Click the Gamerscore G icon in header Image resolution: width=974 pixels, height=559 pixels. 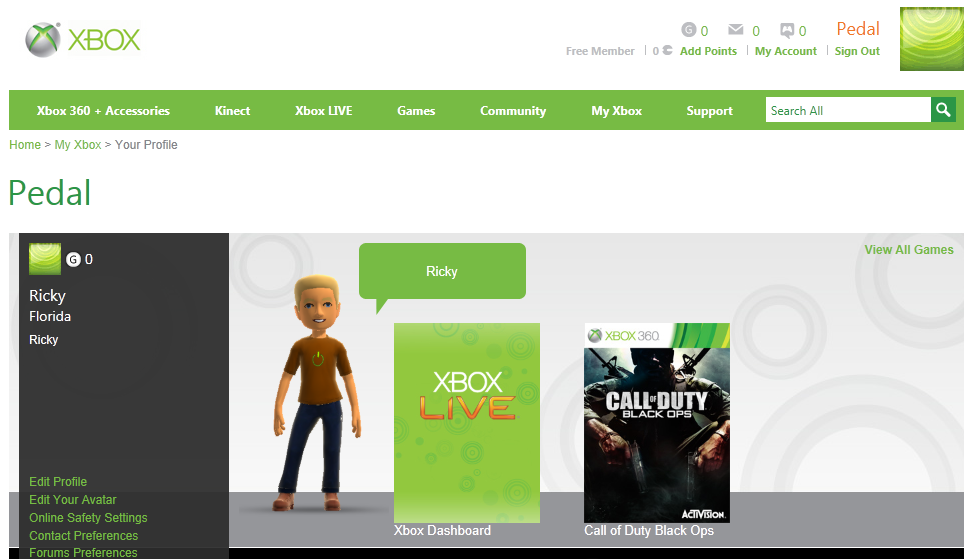tap(688, 29)
